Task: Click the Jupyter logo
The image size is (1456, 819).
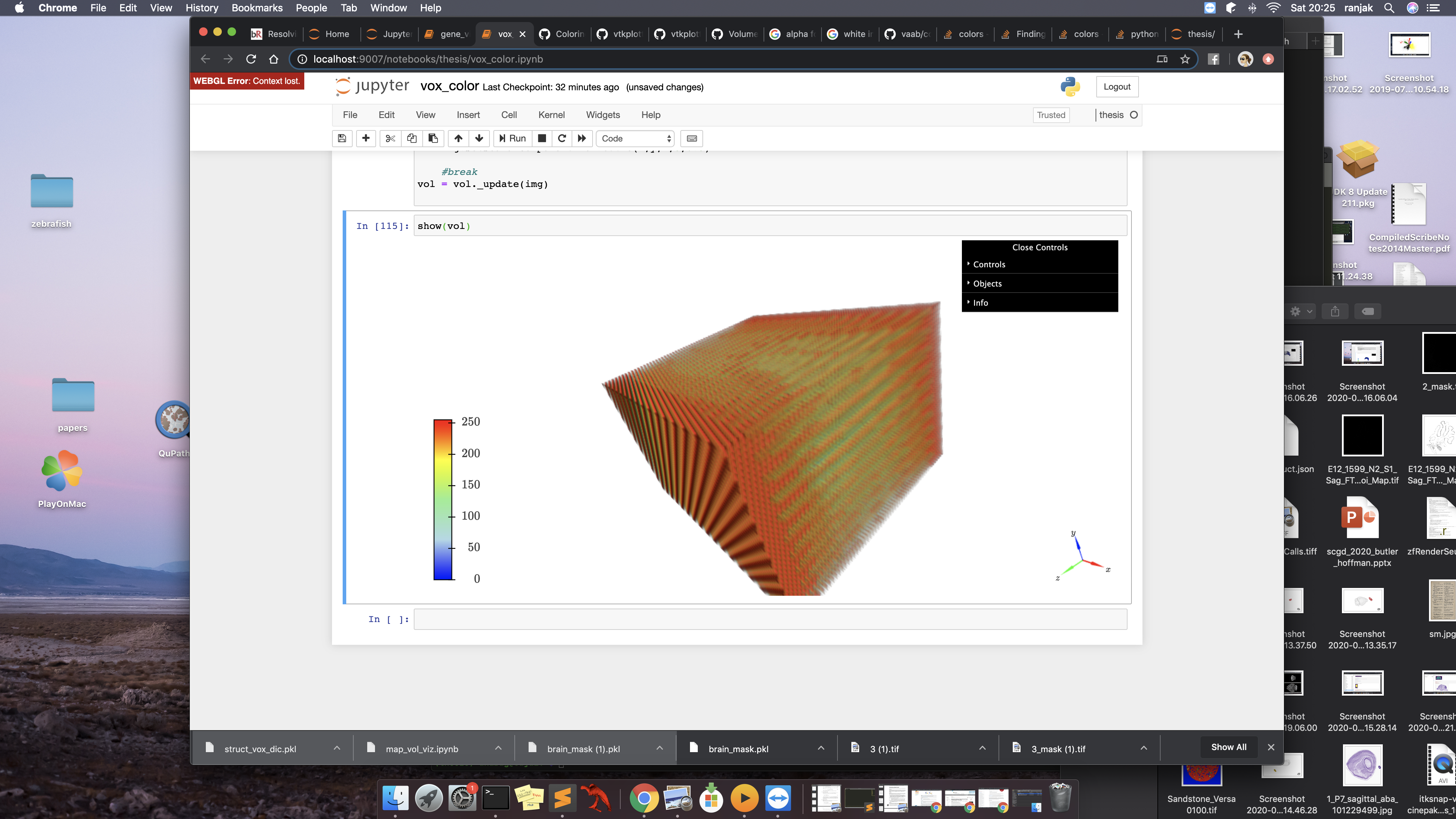Action: (x=373, y=86)
